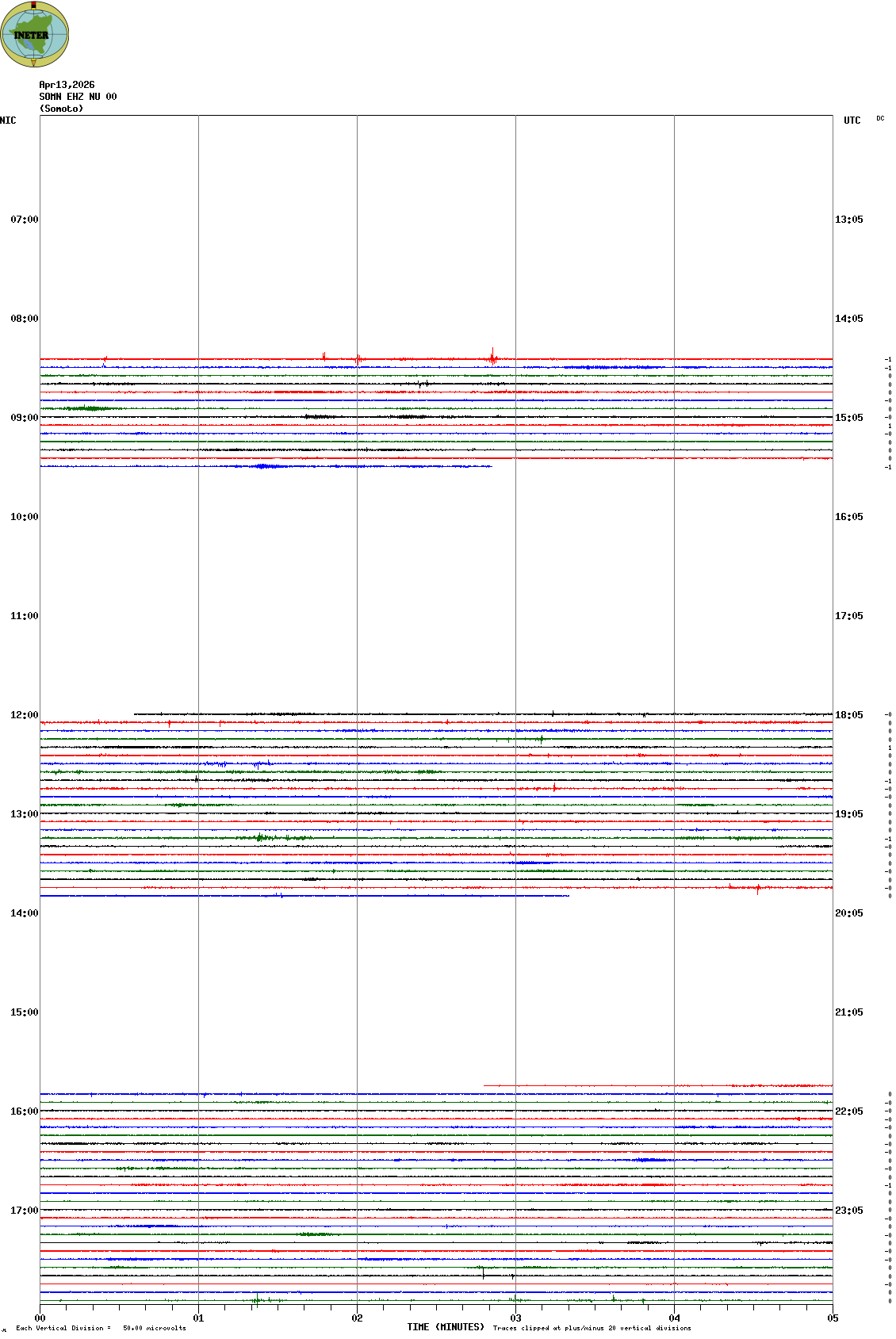
Task: Click the 14:05 UTC time label
Action: tap(848, 319)
